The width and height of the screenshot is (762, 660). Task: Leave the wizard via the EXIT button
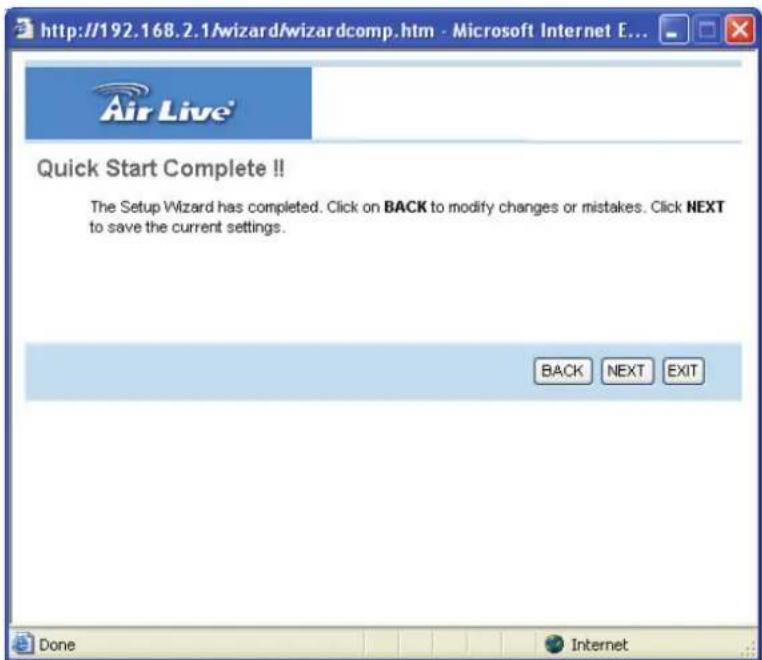[x=683, y=371]
